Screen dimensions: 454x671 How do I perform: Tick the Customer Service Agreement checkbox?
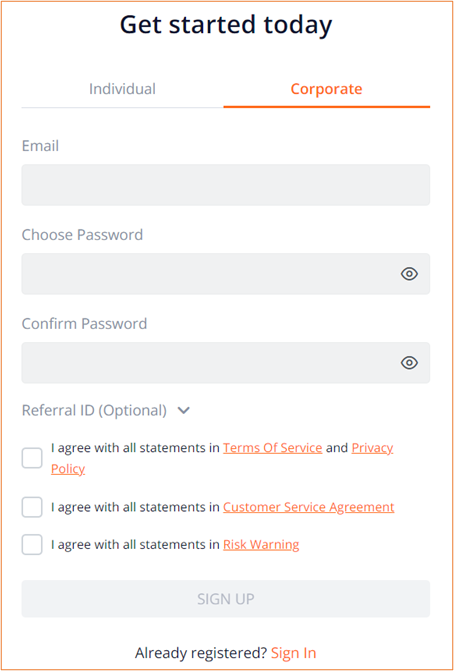pos(32,507)
